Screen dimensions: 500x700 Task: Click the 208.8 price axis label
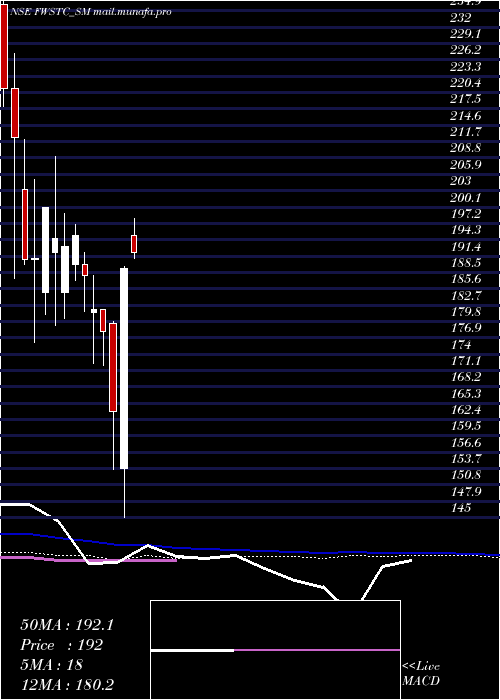click(465, 149)
